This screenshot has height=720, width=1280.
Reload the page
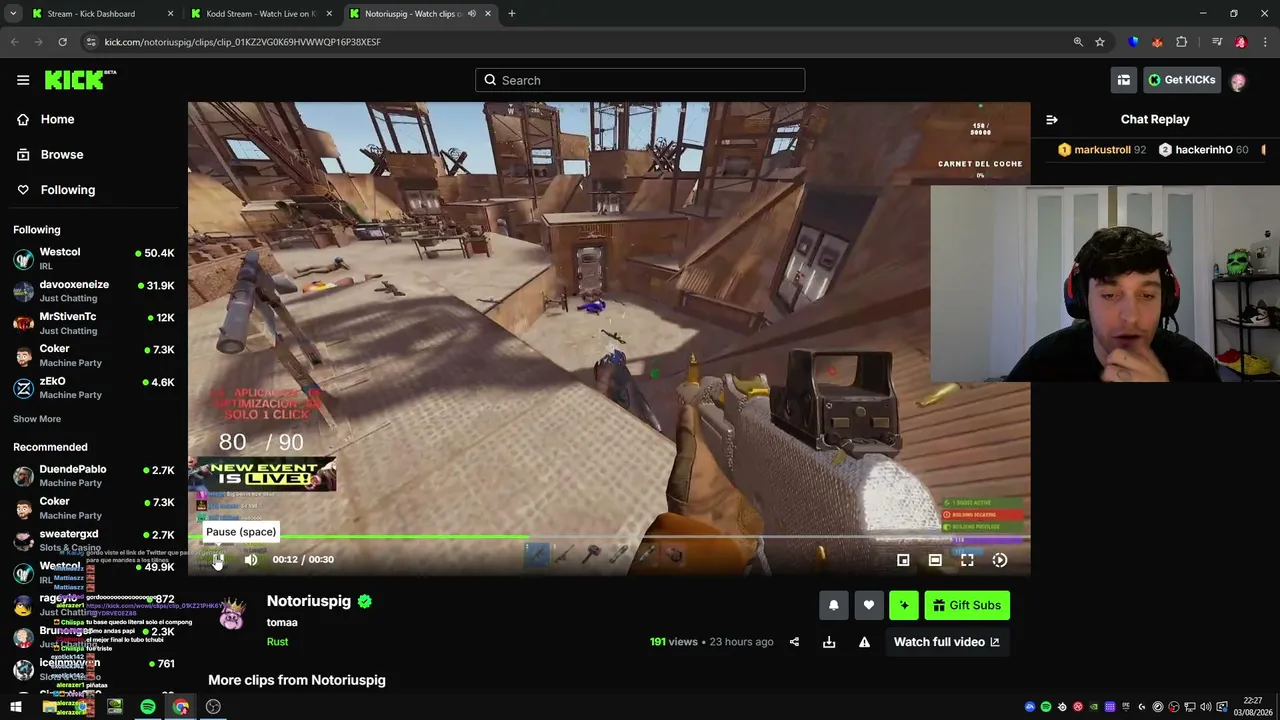[62, 42]
